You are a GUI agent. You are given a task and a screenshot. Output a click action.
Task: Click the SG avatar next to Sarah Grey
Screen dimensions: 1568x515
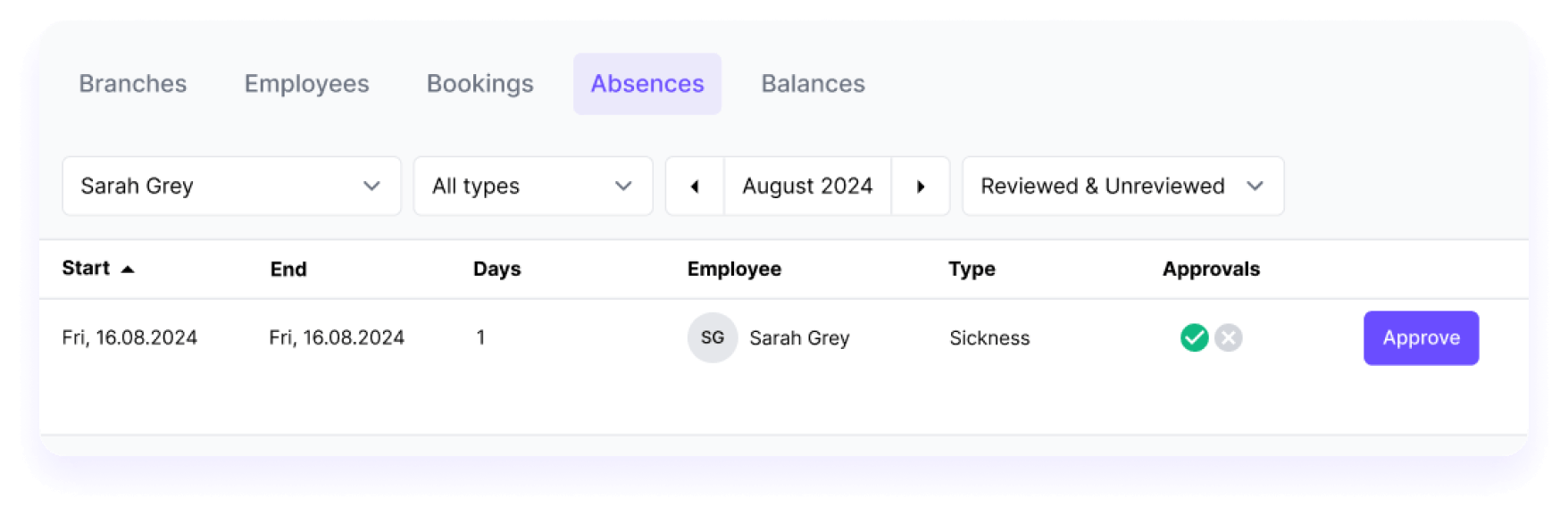[x=712, y=337]
